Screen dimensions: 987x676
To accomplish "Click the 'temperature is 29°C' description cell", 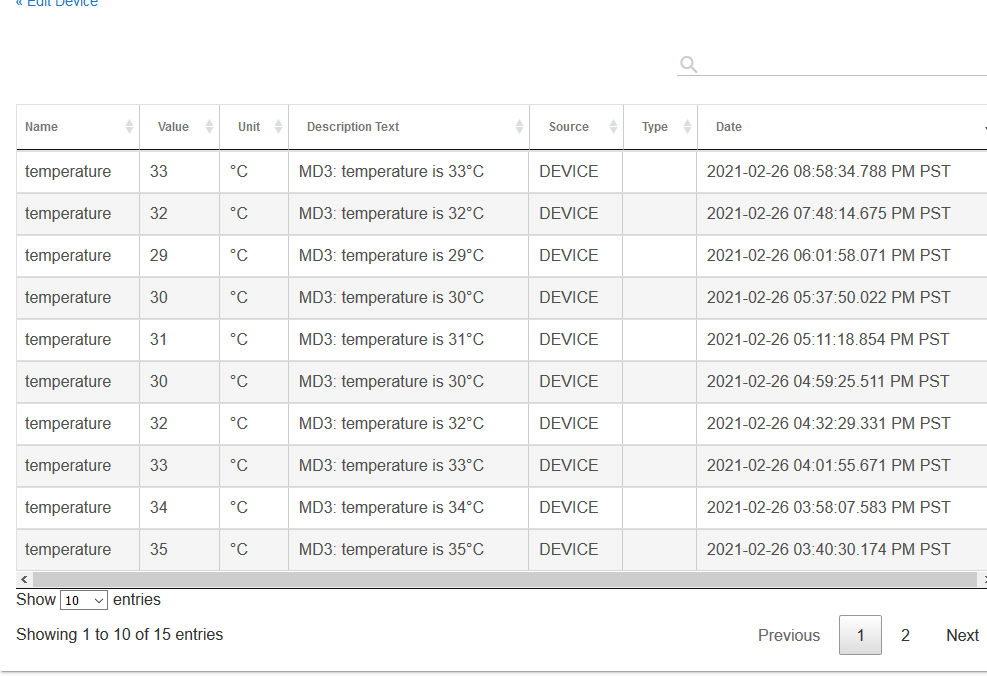I will (391, 256).
